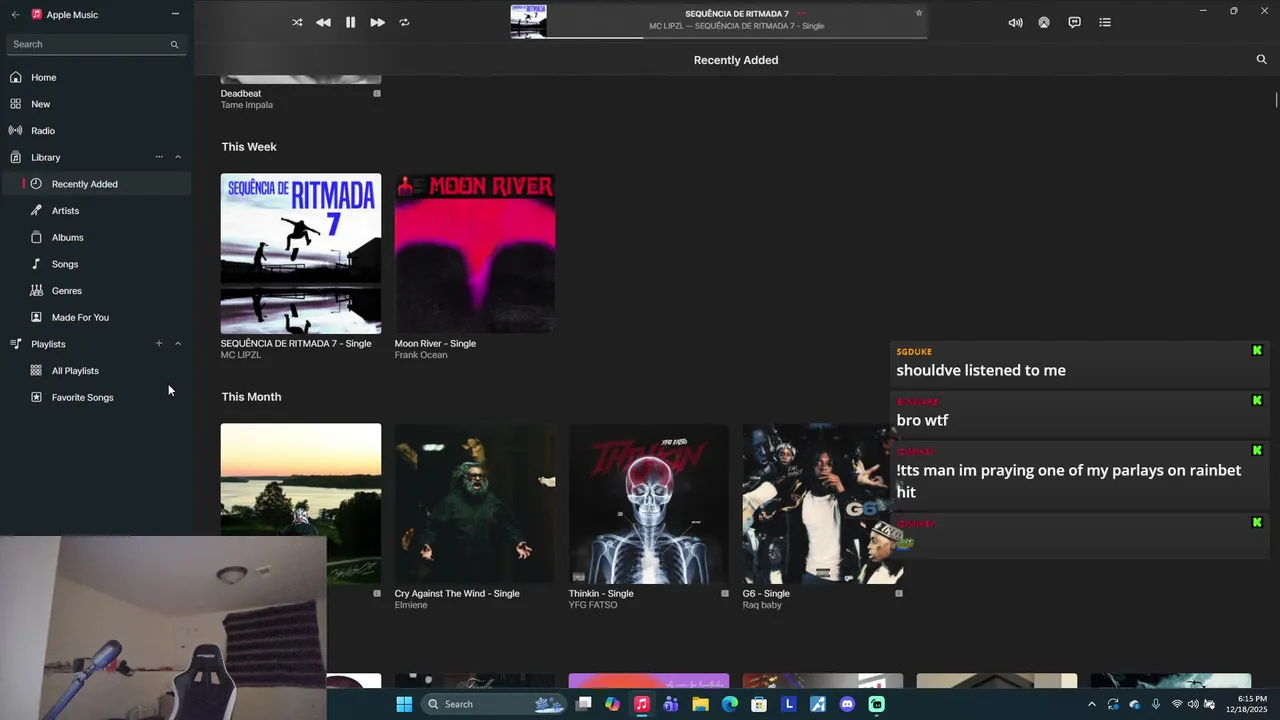
Task: Open the Radio section
Action: (96, 131)
